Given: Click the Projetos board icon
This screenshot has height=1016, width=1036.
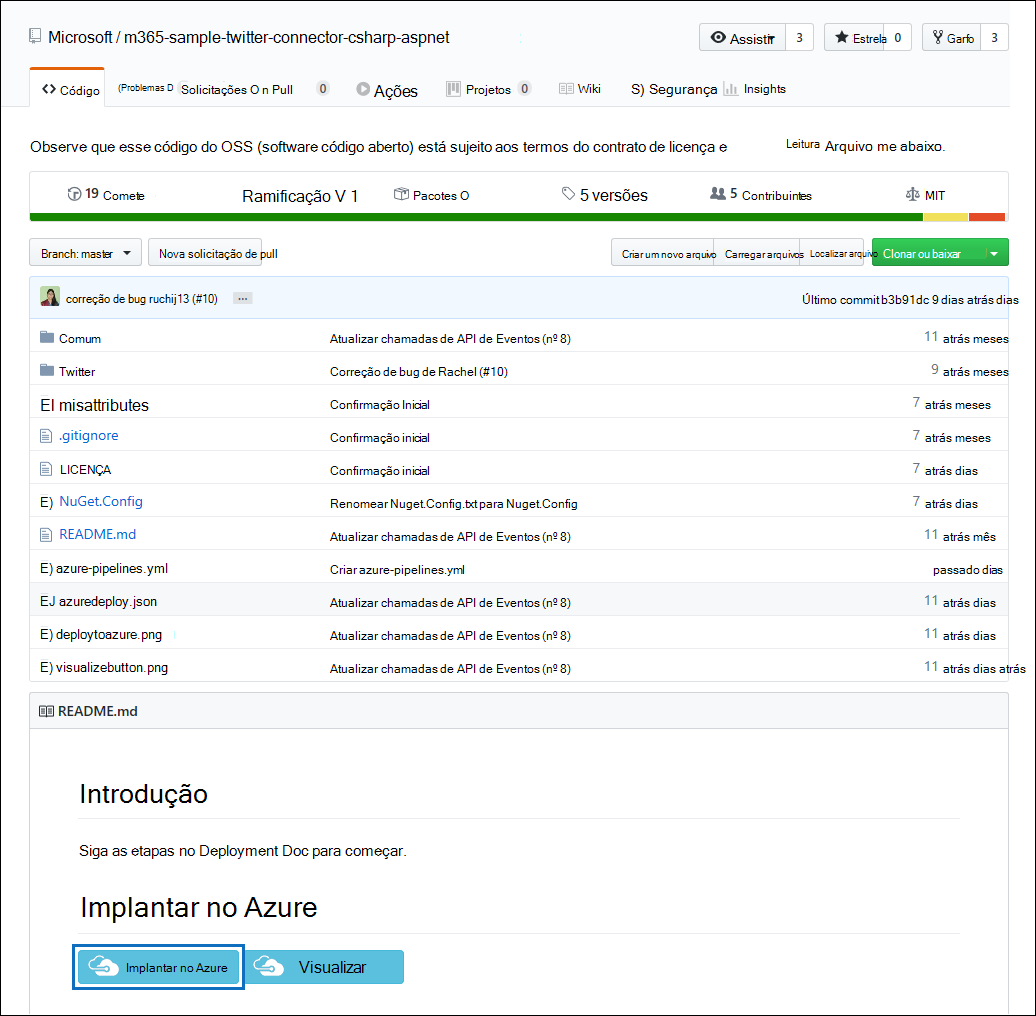Looking at the screenshot, I should (x=453, y=89).
